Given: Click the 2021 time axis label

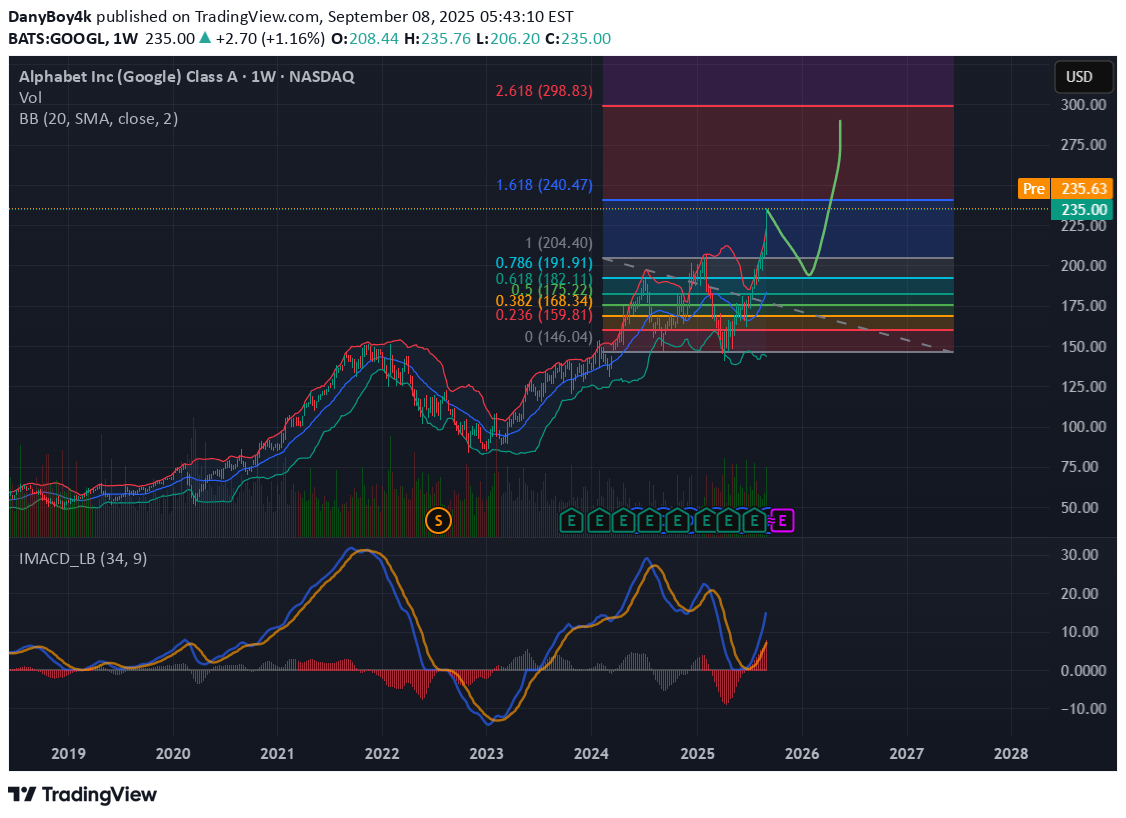Looking at the screenshot, I should [277, 753].
